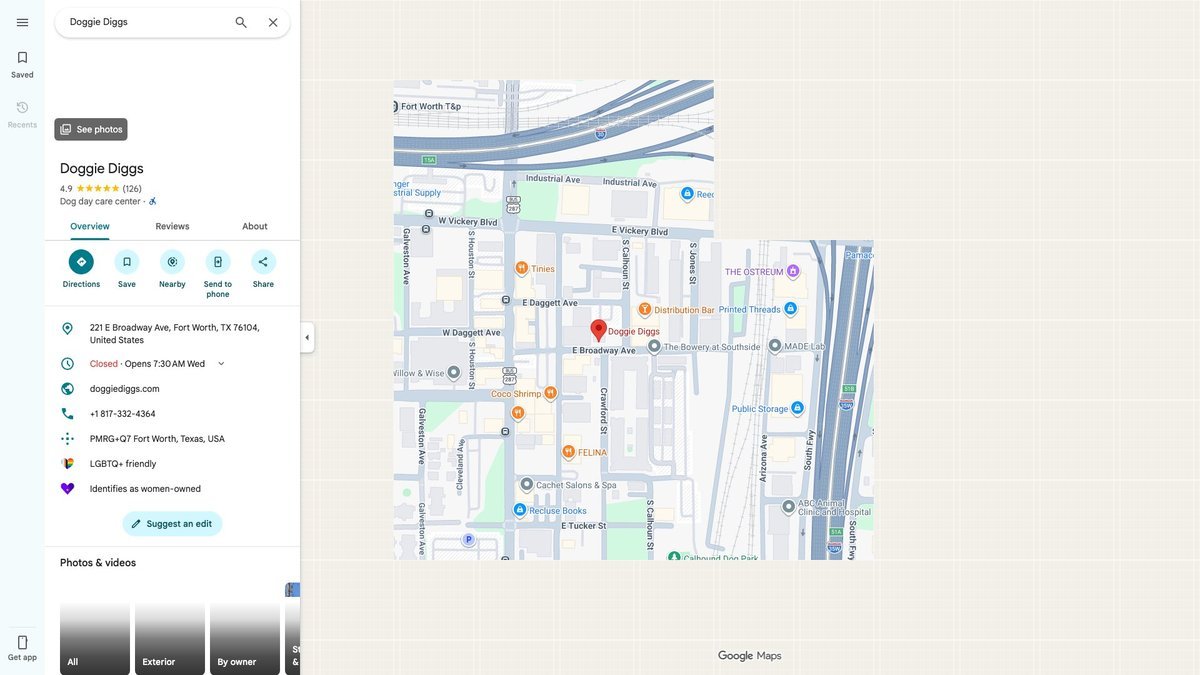Click Suggest an edit button
This screenshot has width=1200, height=675.
tap(172, 524)
